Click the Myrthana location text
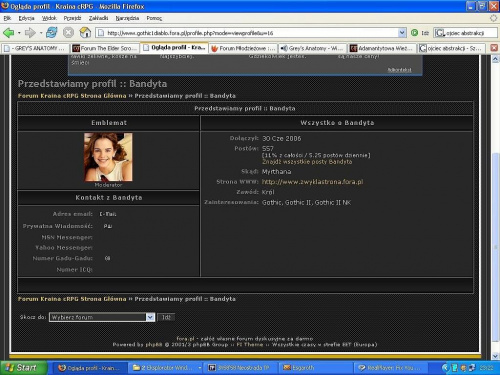 pos(276,172)
